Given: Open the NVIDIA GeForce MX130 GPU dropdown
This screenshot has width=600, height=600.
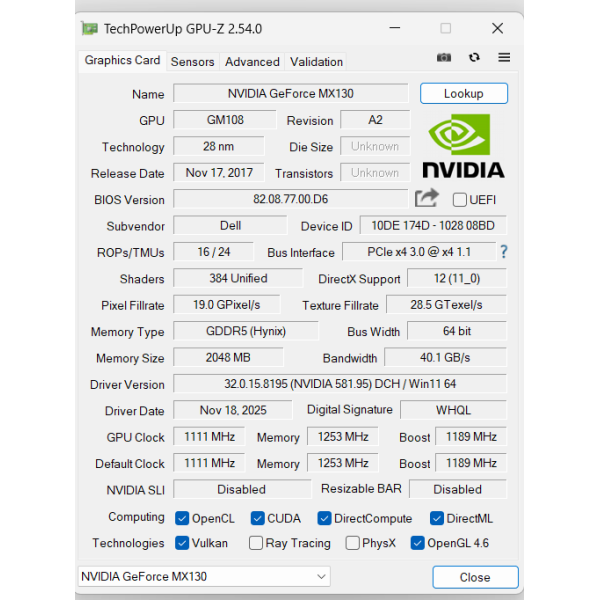Looking at the screenshot, I should pyautogui.click(x=204, y=576).
